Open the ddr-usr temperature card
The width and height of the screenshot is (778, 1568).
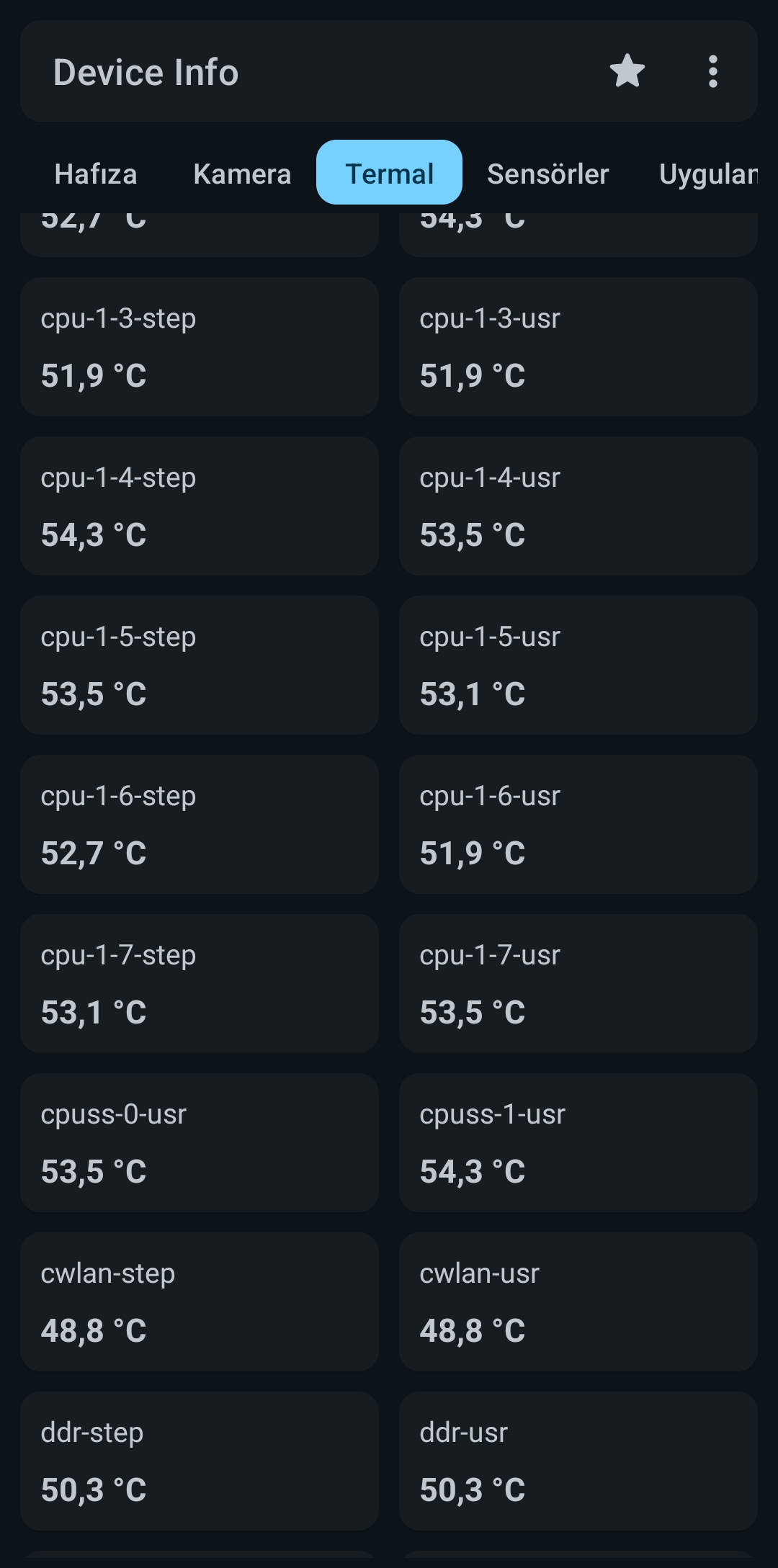point(578,1461)
